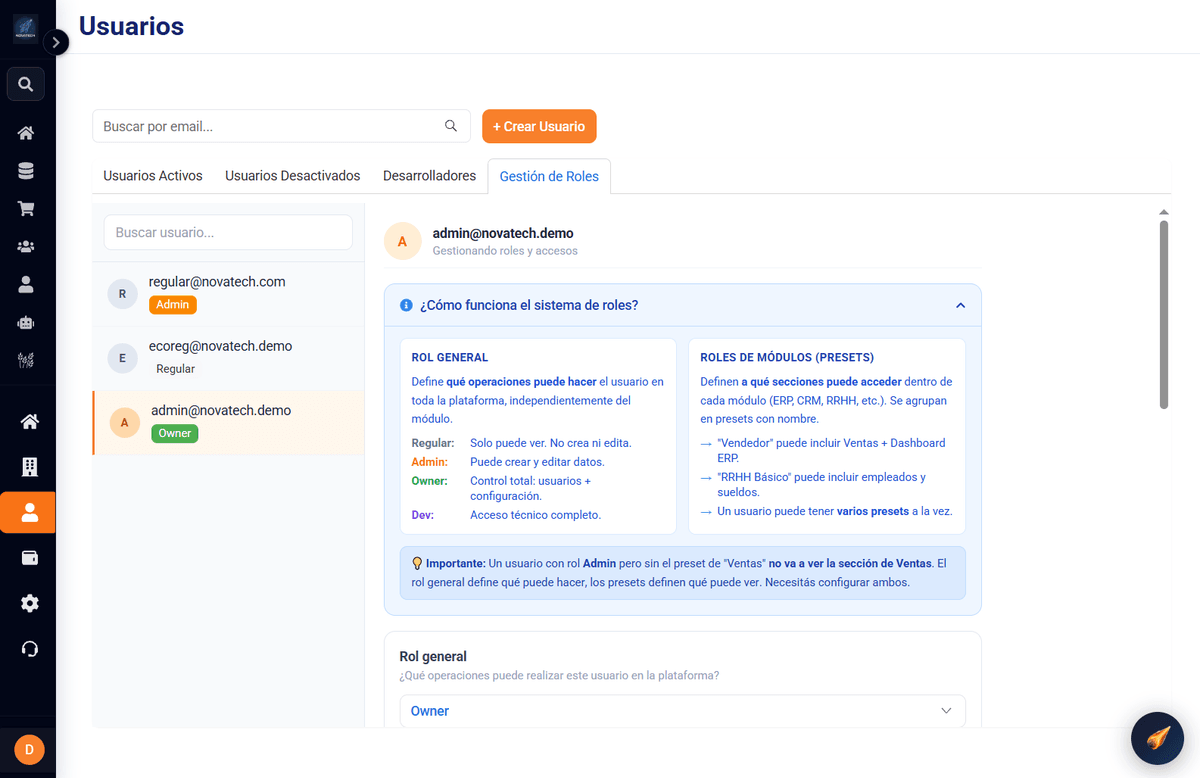Click the info icon beside ¿Cómo funciona
The height and width of the screenshot is (778, 1200).
point(406,305)
